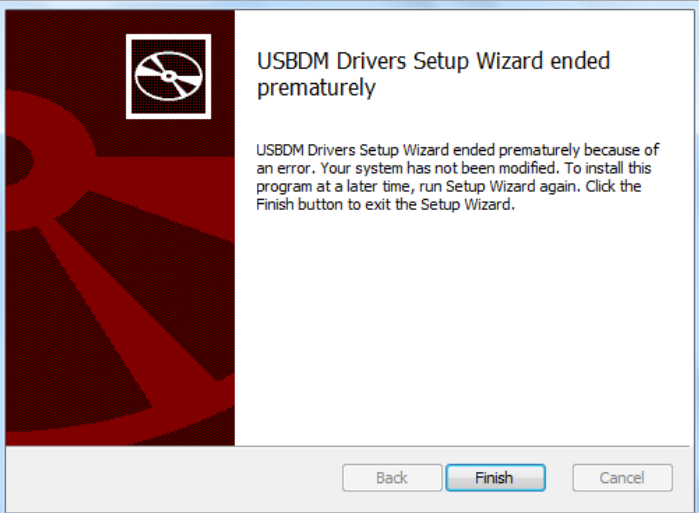Click the CD disc installer icon

169,77
